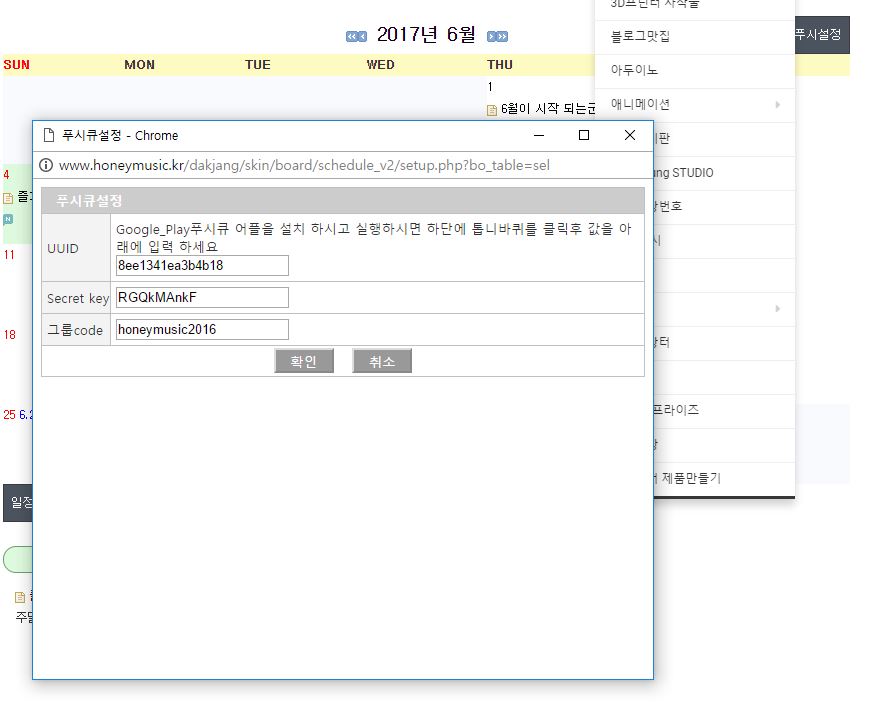Confirm settings with the 확인 button
Screen dimensions: 869x713
coord(304,361)
